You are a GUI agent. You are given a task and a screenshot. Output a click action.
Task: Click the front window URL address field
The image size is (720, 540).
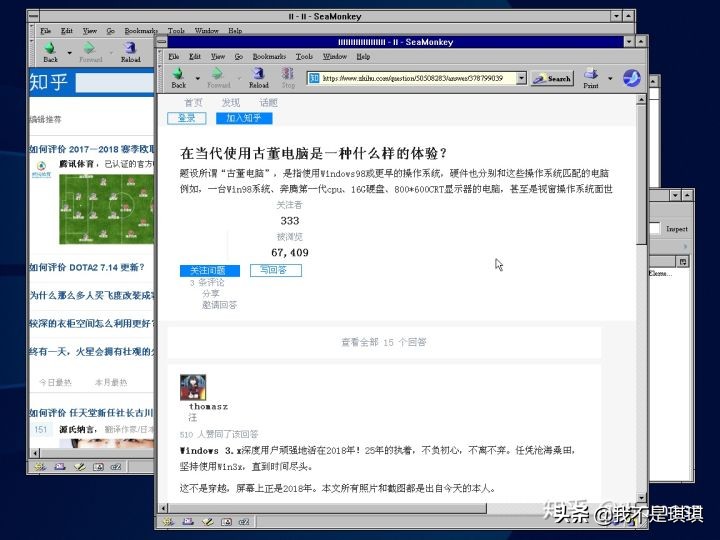click(x=418, y=79)
